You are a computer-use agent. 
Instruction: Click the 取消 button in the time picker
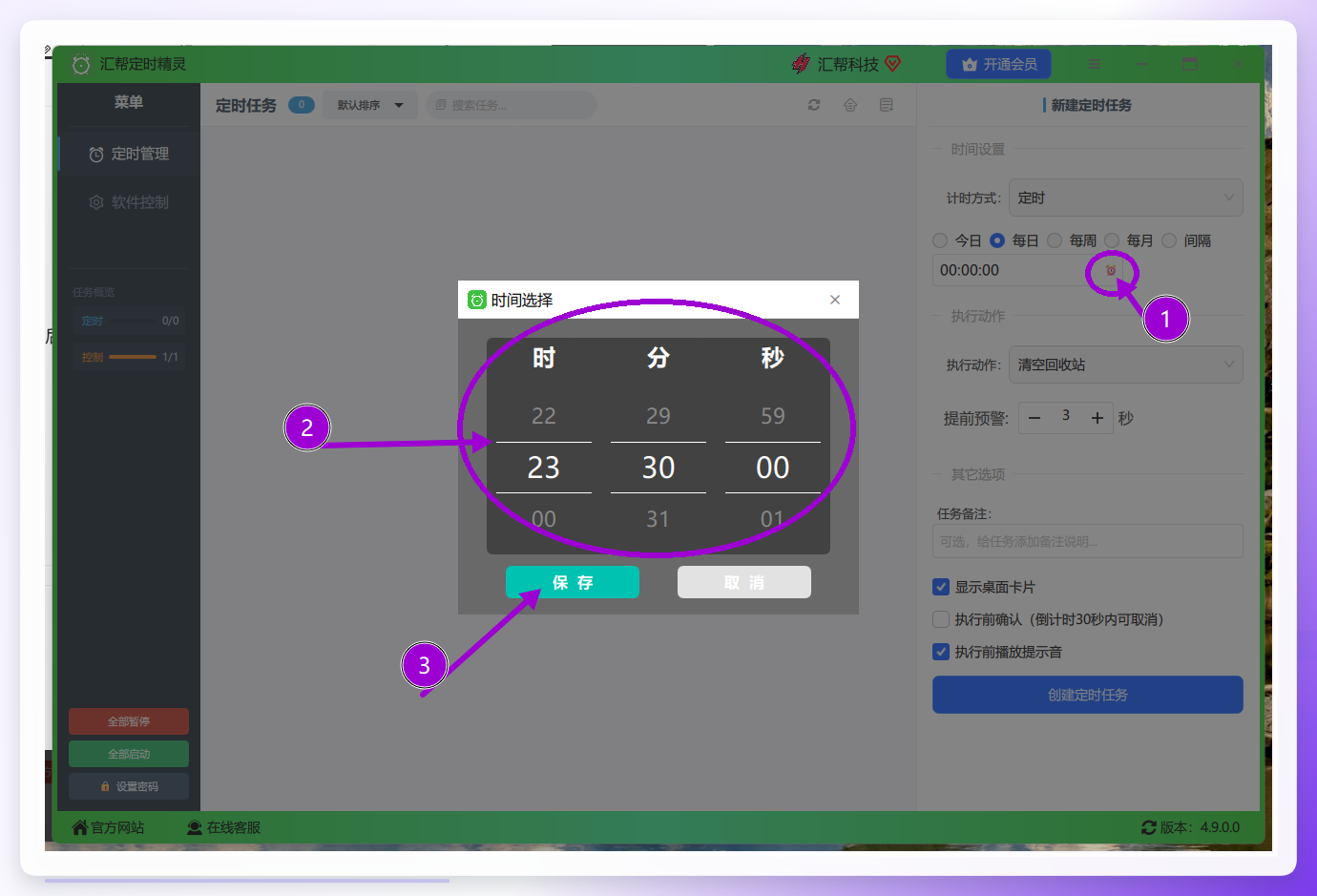point(744,582)
